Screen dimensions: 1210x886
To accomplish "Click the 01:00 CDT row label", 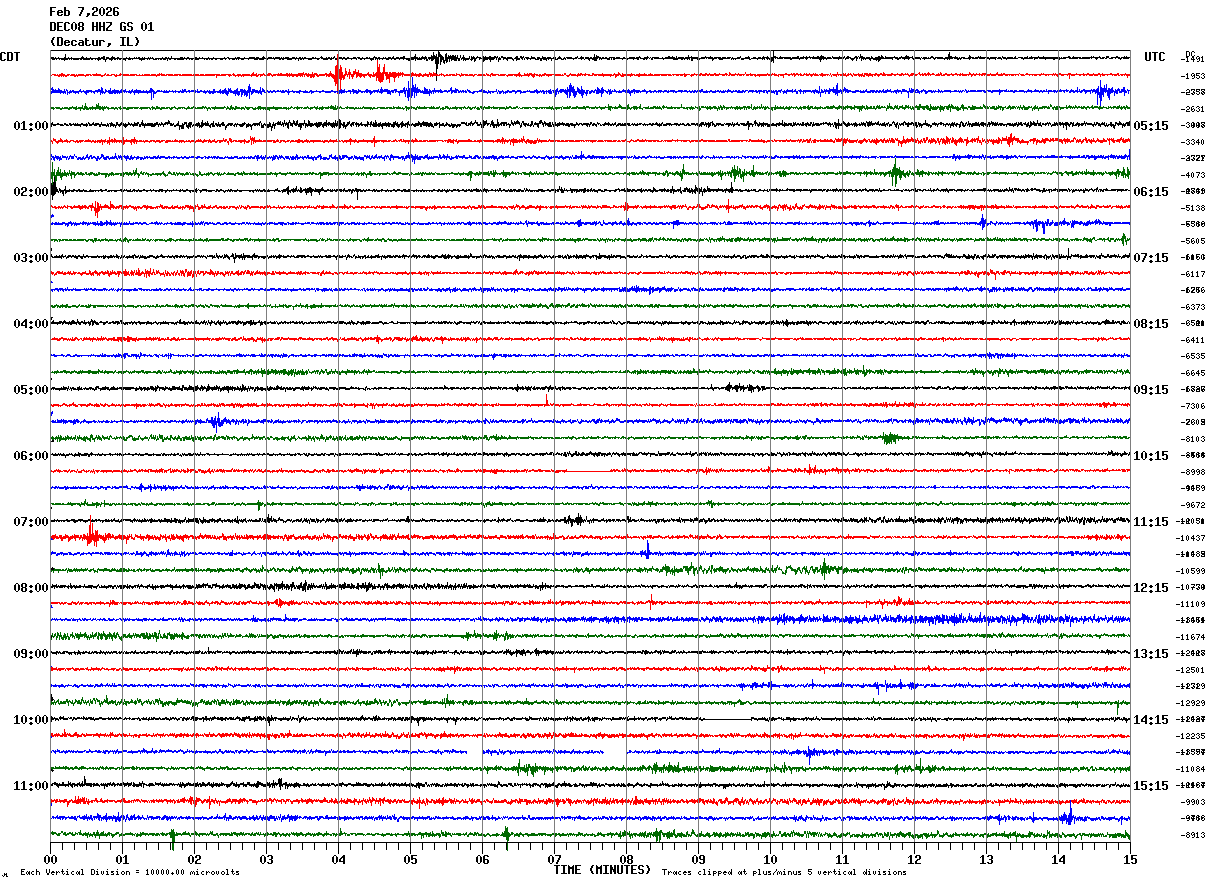I will [x=31, y=126].
